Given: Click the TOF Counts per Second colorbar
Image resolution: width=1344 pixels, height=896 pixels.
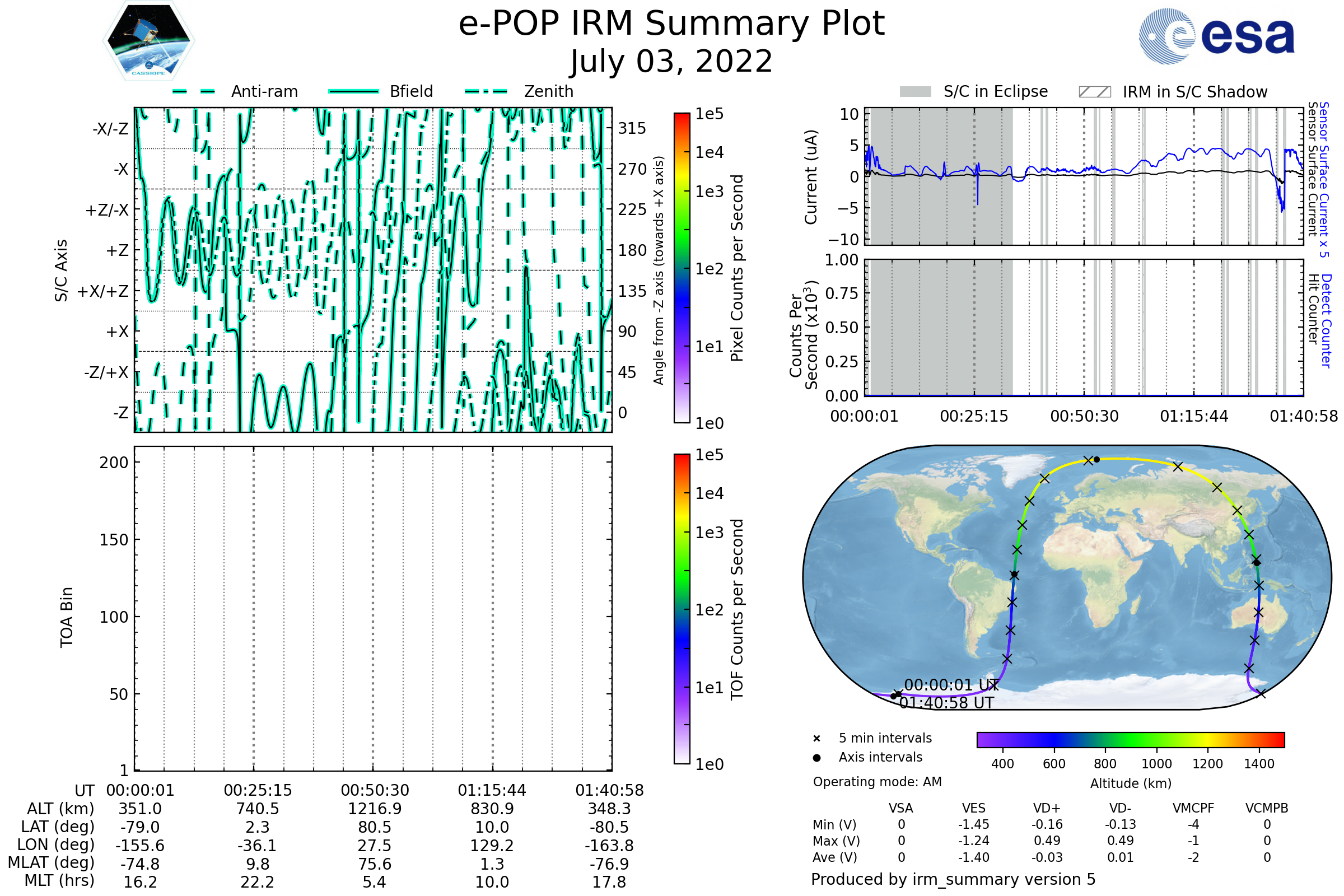Looking at the screenshot, I should (682, 609).
